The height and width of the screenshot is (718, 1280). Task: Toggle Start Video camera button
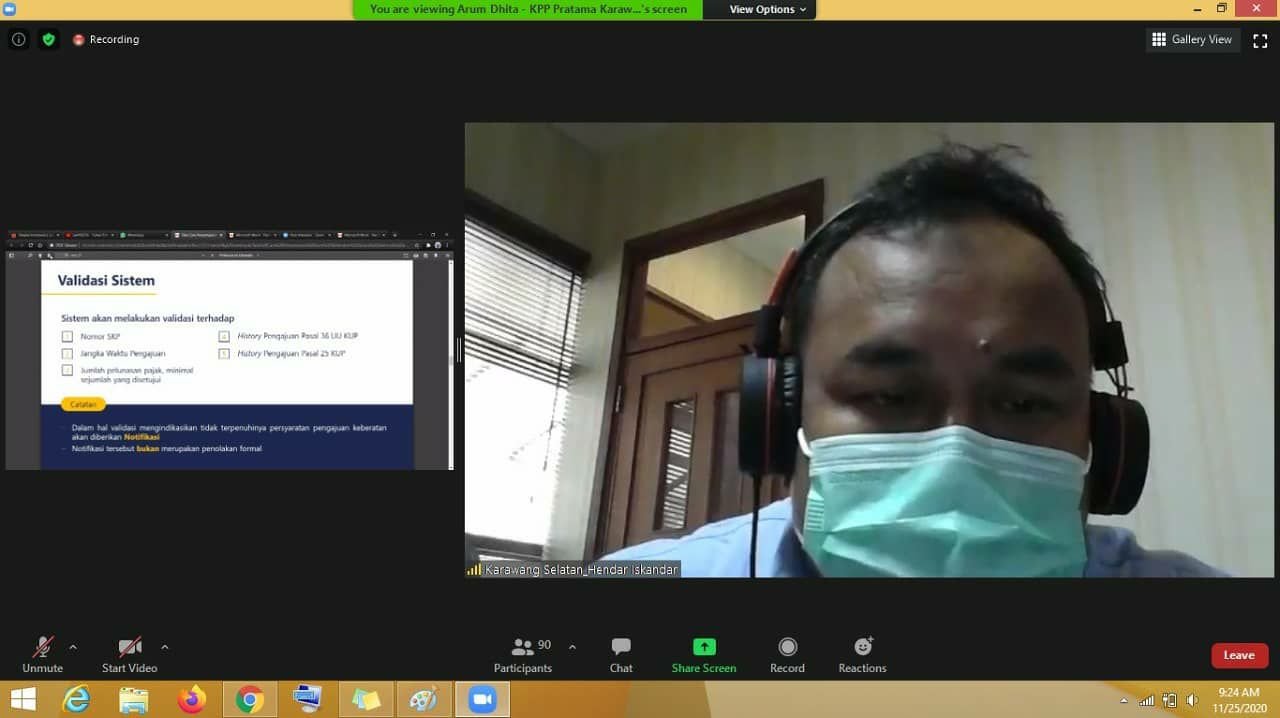129,647
